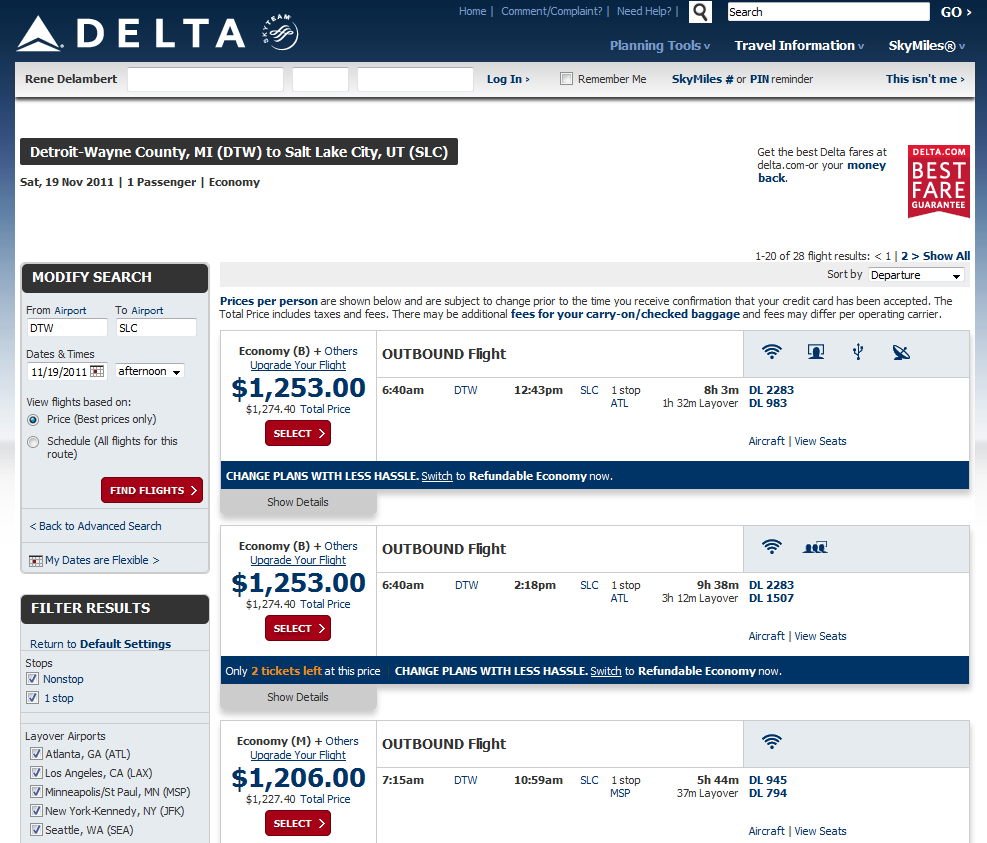Click the From Airport input showing DTW
Screen dimensions: 987x843
coord(63,327)
